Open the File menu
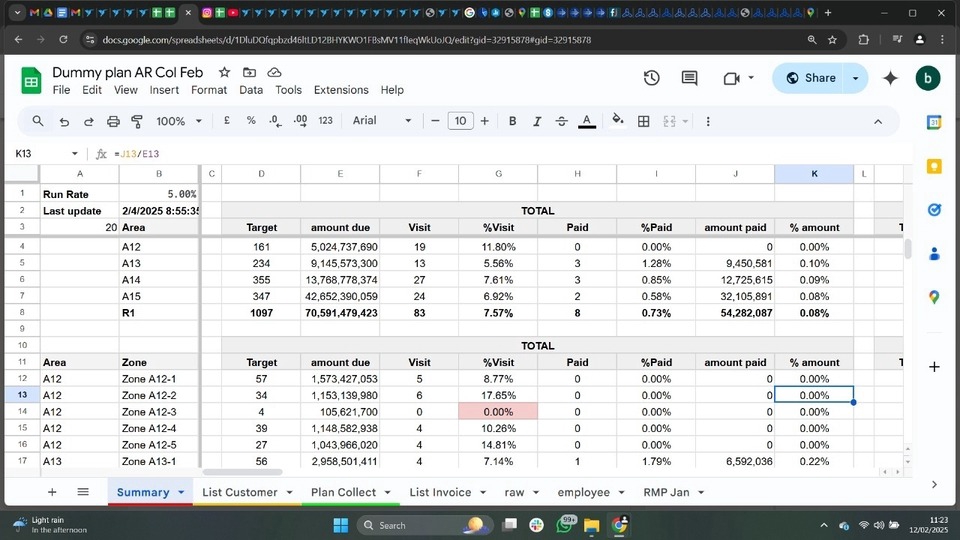Viewport: 960px width, 540px height. pos(61,90)
